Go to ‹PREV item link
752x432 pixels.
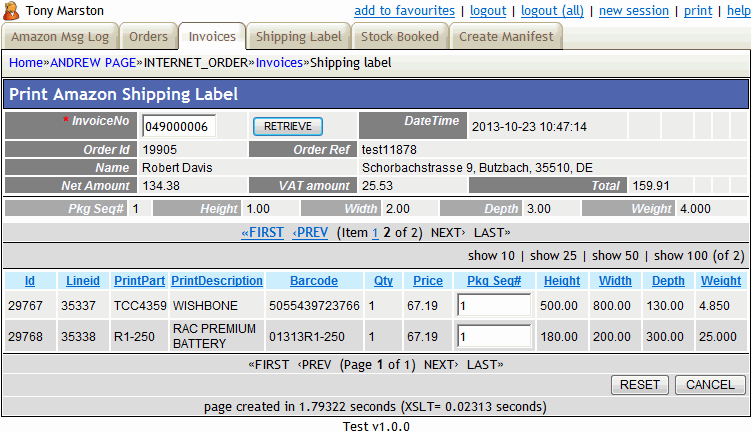tap(310, 232)
